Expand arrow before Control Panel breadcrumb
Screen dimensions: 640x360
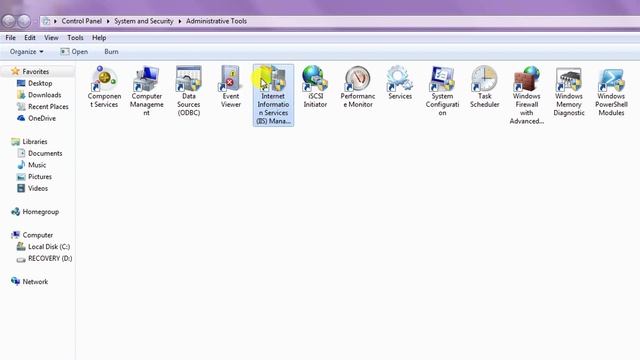[55, 21]
